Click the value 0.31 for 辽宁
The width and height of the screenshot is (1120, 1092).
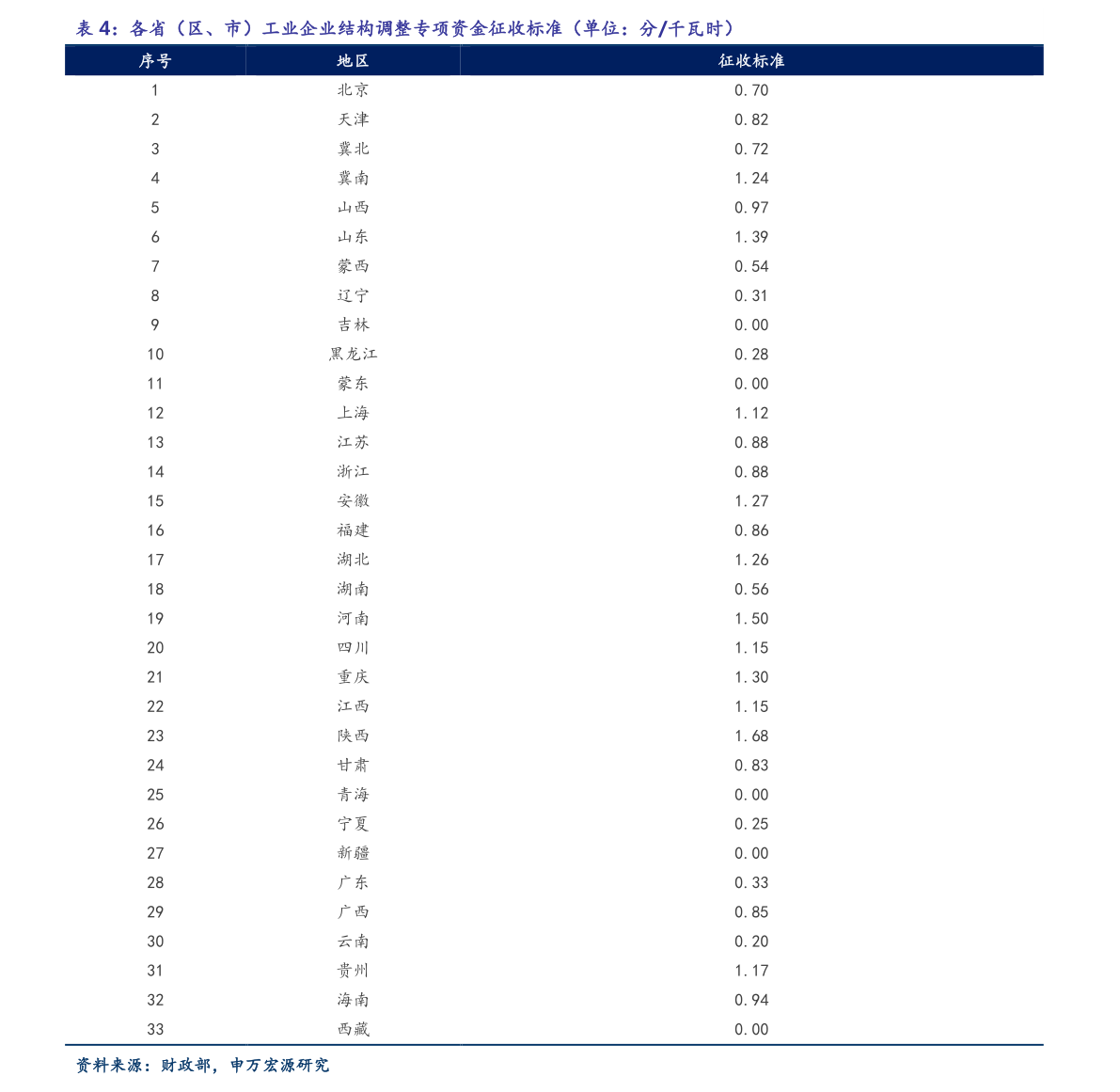(751, 295)
